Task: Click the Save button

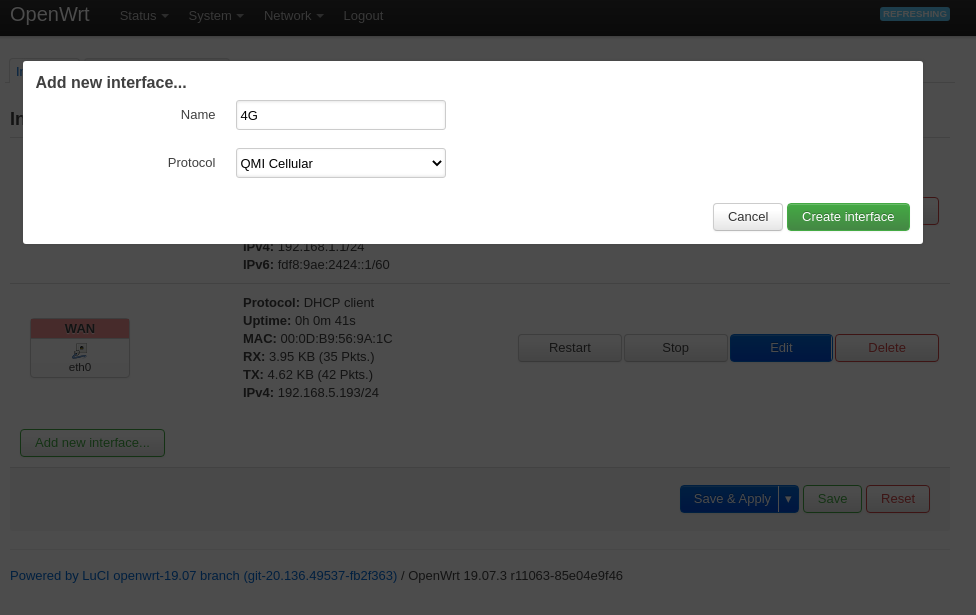Action: [x=832, y=498]
